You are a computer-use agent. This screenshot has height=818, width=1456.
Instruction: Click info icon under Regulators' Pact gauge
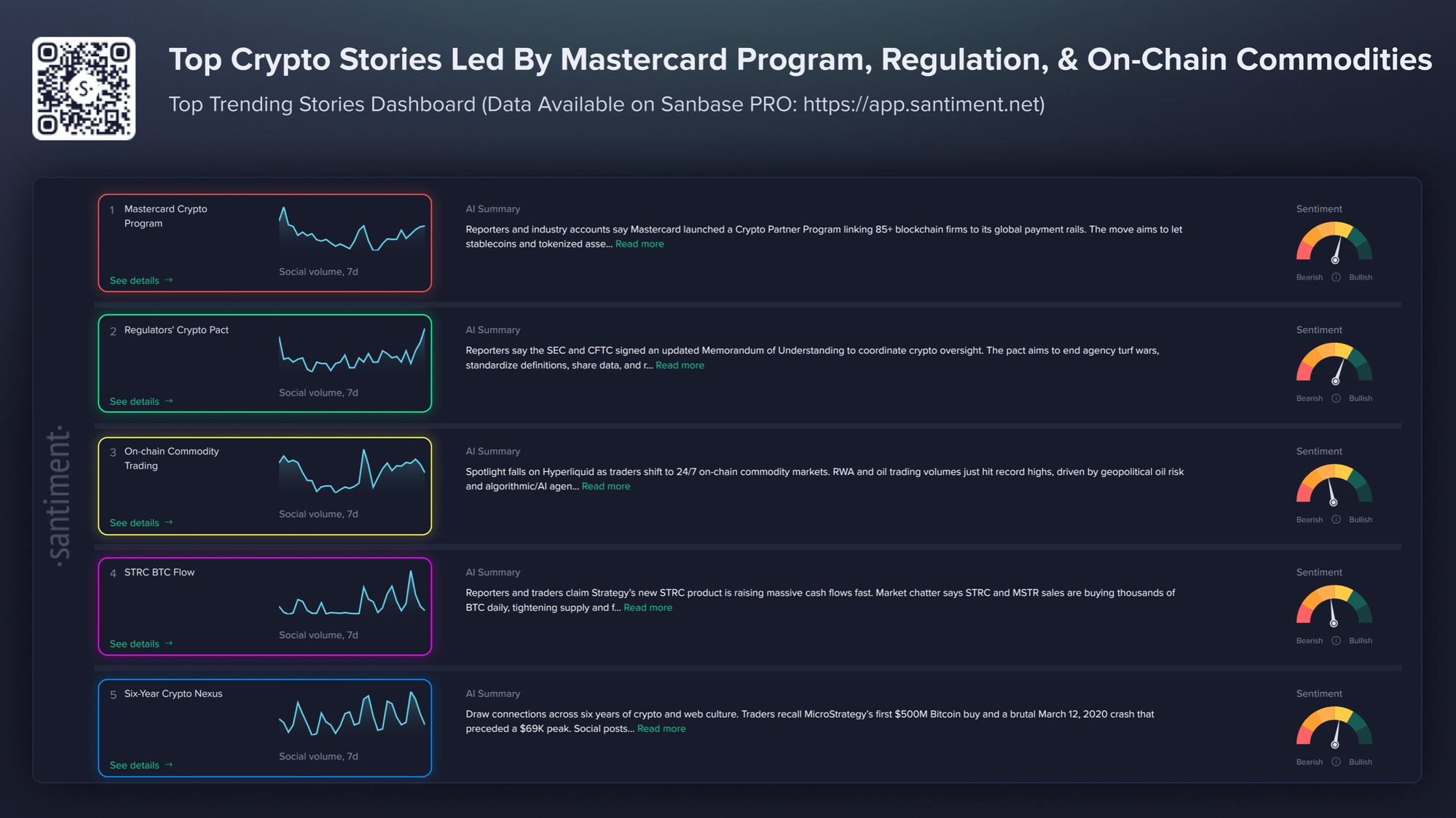click(x=1336, y=398)
